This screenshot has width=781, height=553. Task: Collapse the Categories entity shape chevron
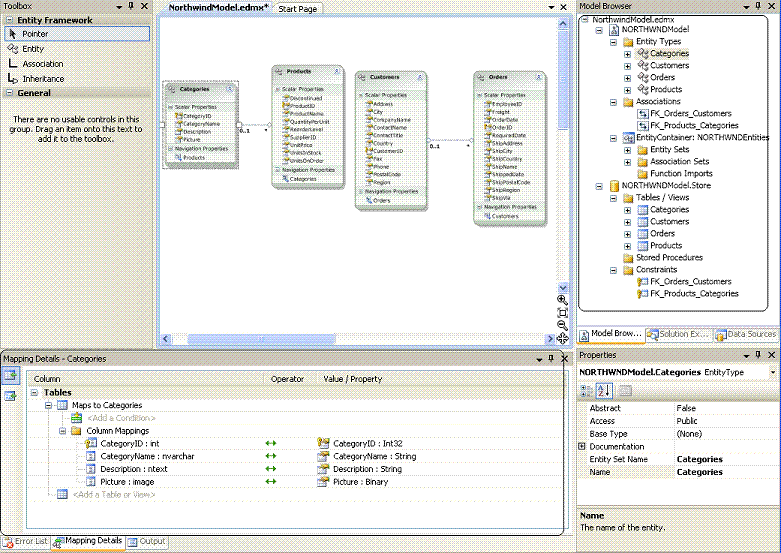[230, 89]
